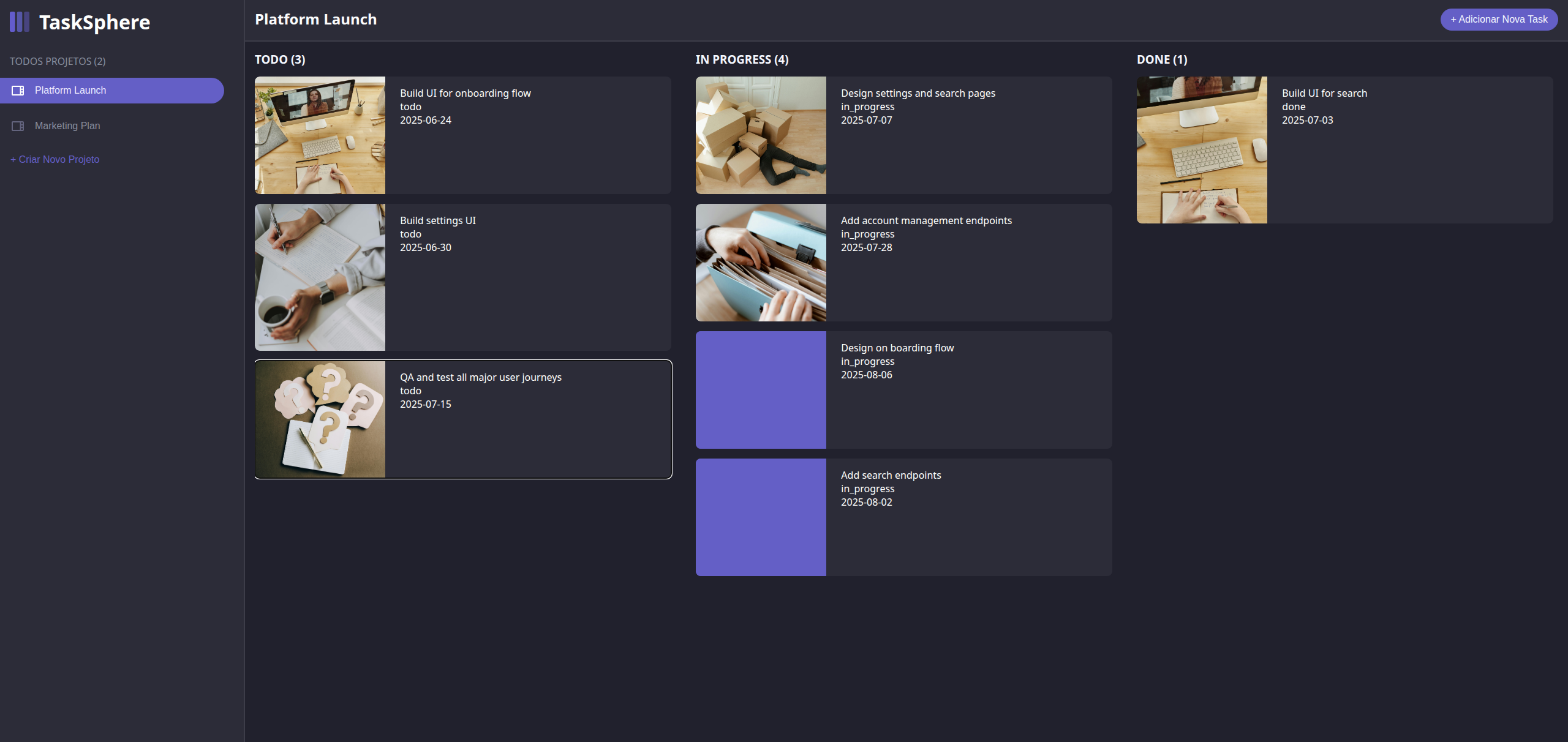Click the Adicionar Nova Task button

(1499, 20)
